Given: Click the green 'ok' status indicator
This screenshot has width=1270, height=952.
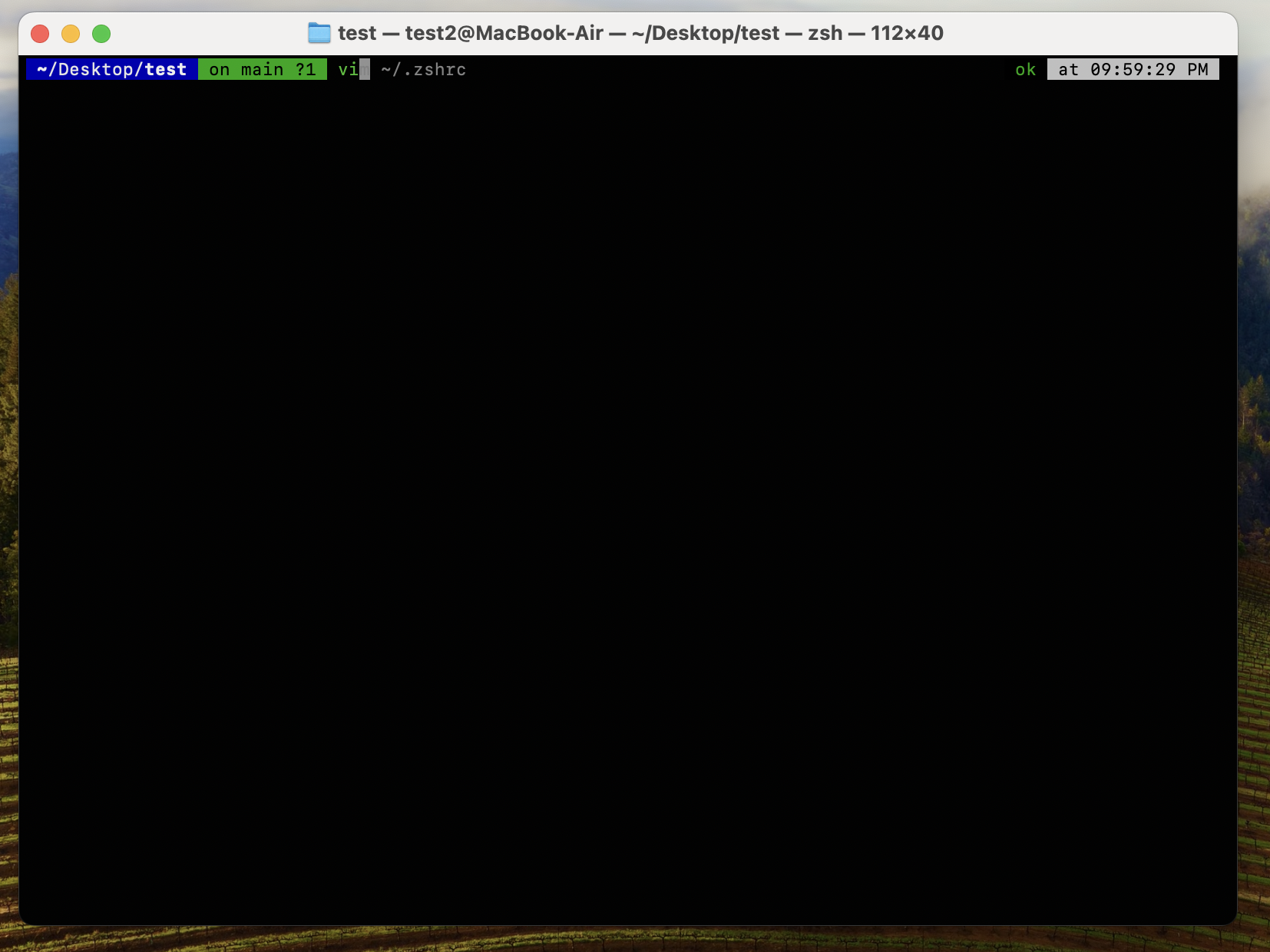Looking at the screenshot, I should click(x=1025, y=69).
